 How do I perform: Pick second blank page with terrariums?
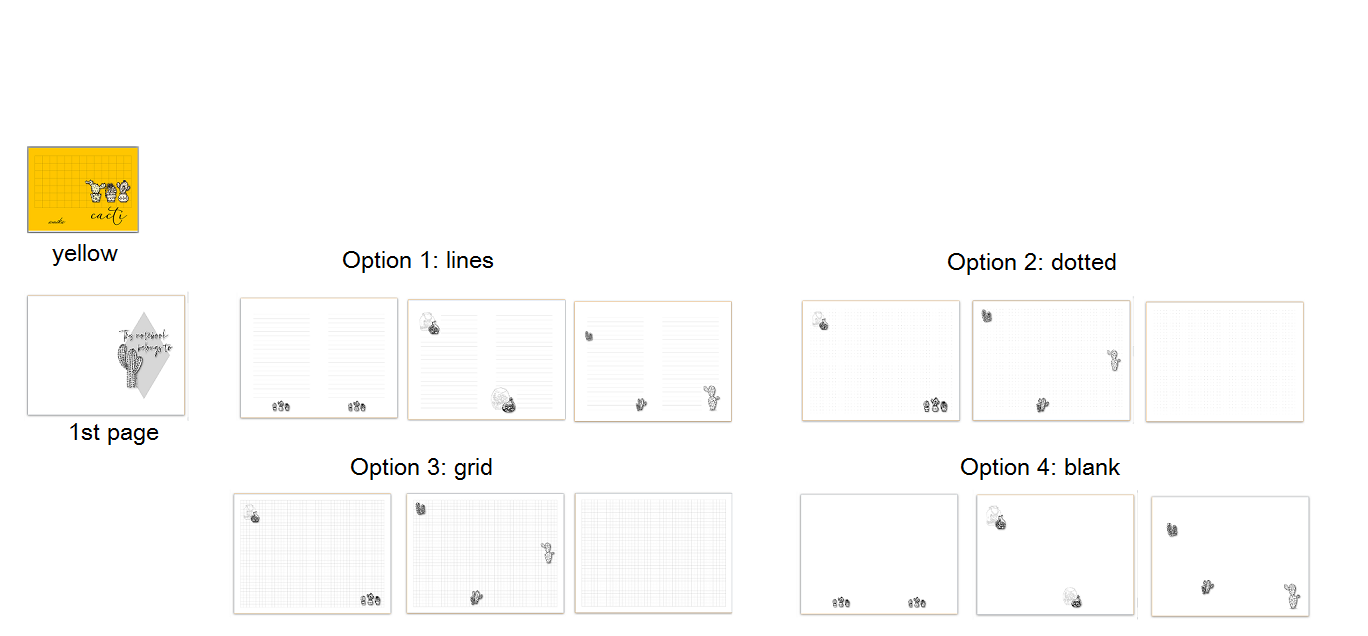point(1056,555)
